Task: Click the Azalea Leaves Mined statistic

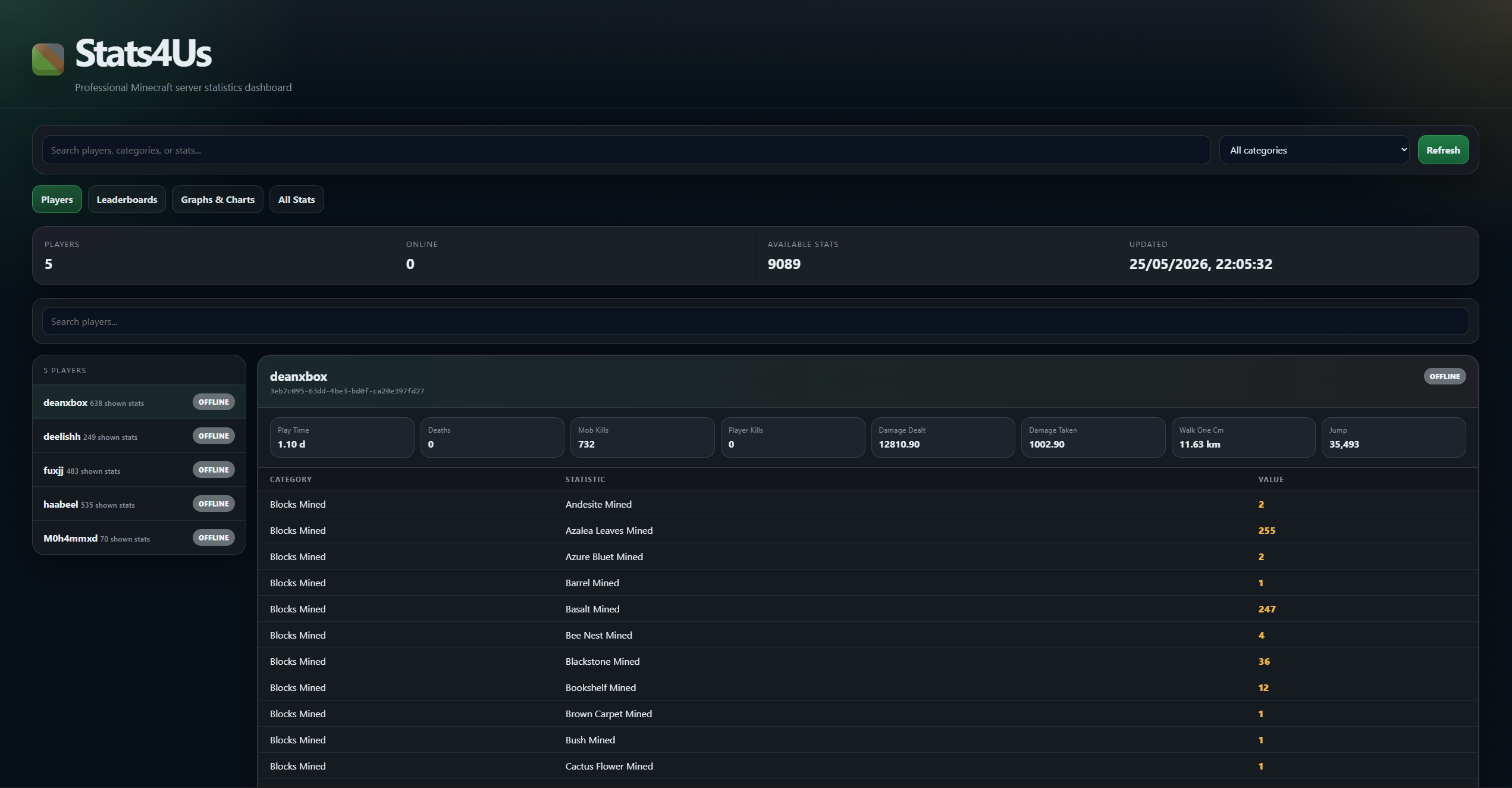Action: [609, 530]
